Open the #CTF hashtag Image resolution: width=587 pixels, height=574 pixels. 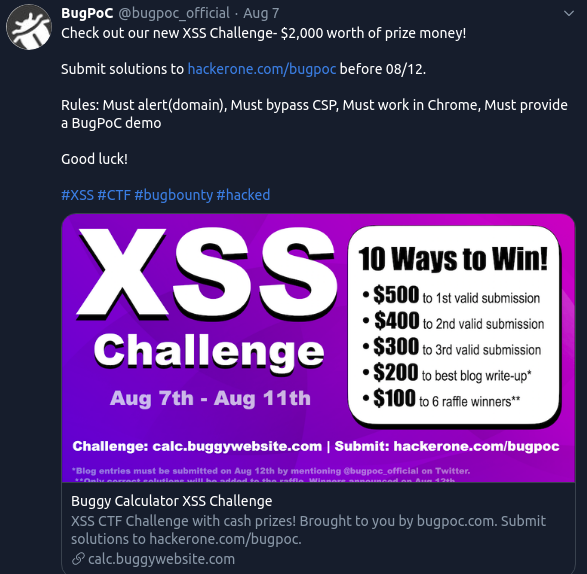(114, 195)
